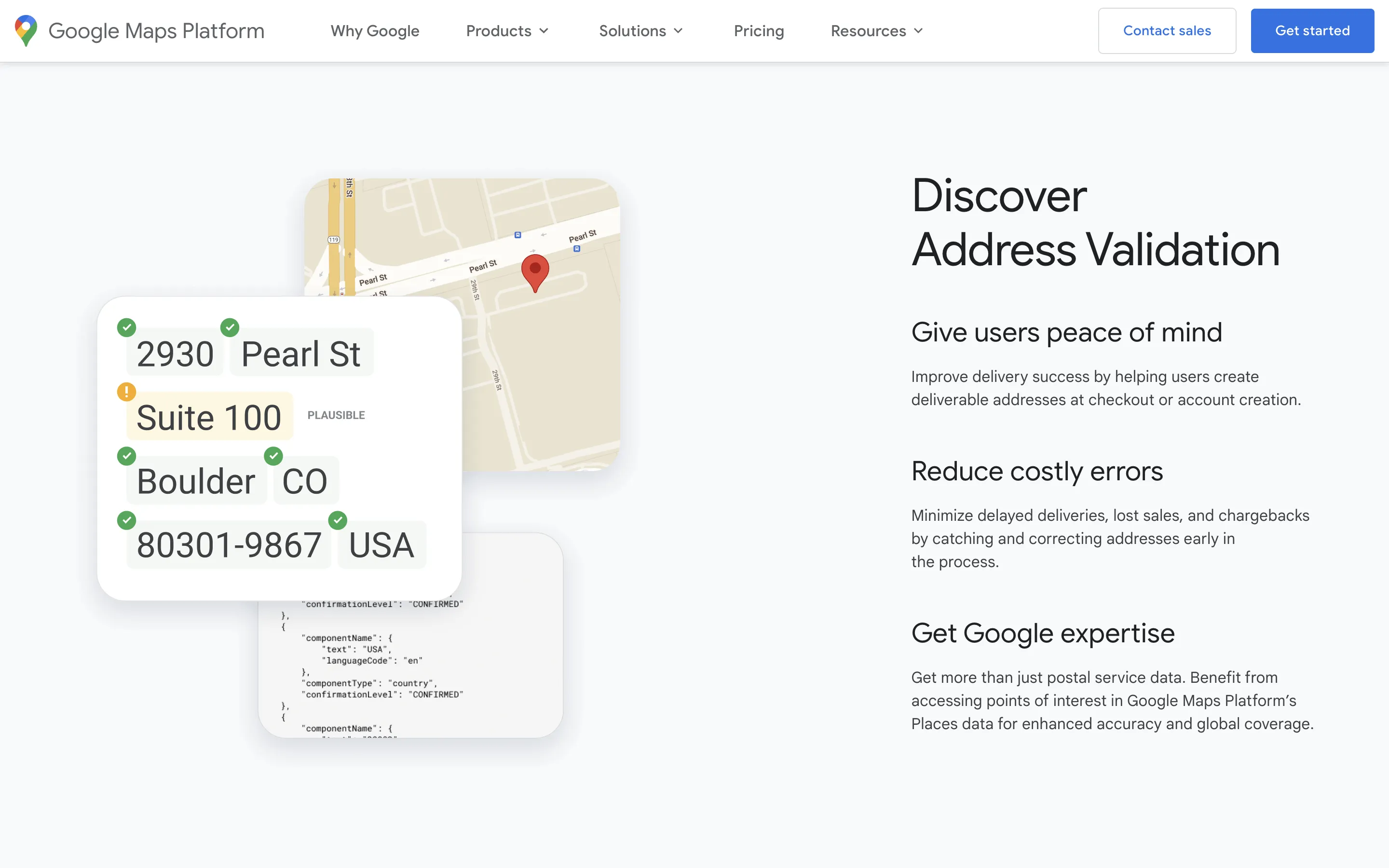Click the green checkmark above Pearl St
Screen dimensions: 1389x868
click(x=230, y=327)
